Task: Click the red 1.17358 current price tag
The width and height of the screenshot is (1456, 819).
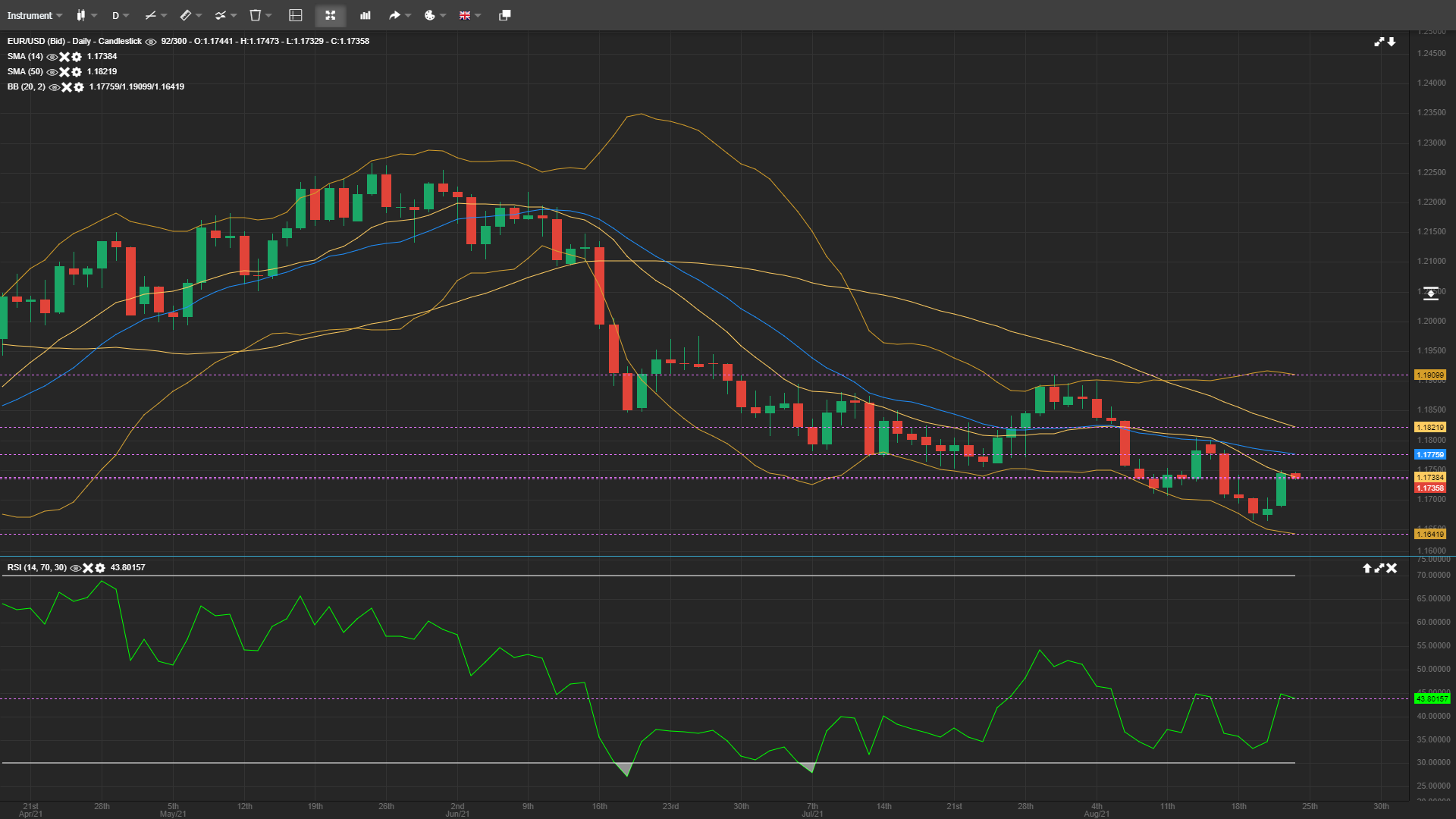Action: (1430, 488)
